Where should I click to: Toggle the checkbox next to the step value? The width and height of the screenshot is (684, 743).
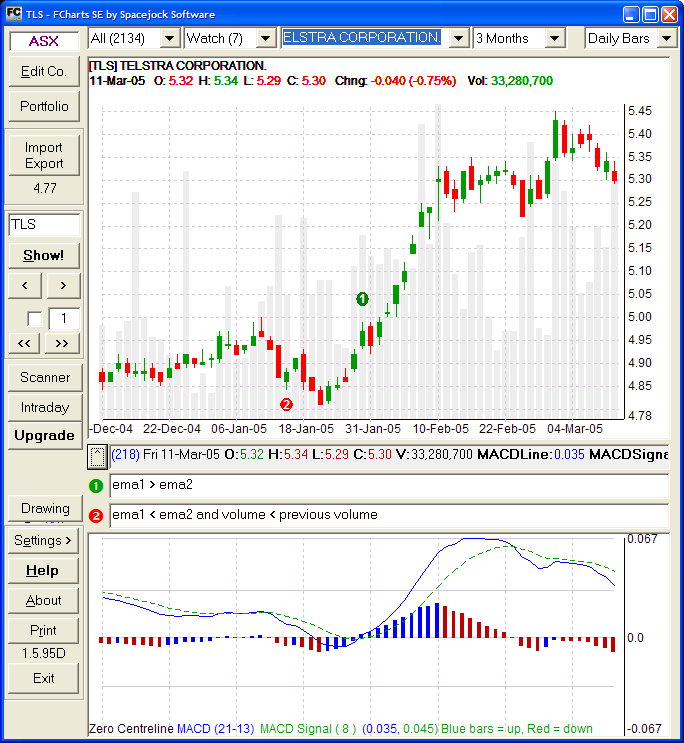35,318
